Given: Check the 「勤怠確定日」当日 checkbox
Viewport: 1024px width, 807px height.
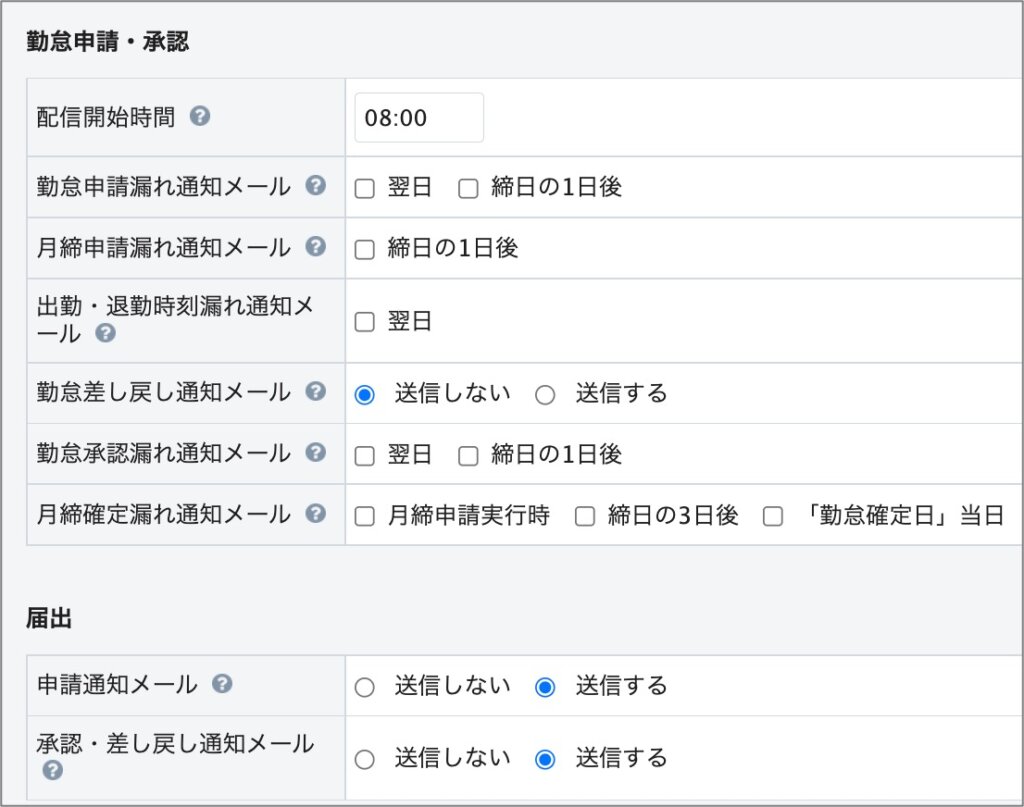Looking at the screenshot, I should click(x=772, y=516).
